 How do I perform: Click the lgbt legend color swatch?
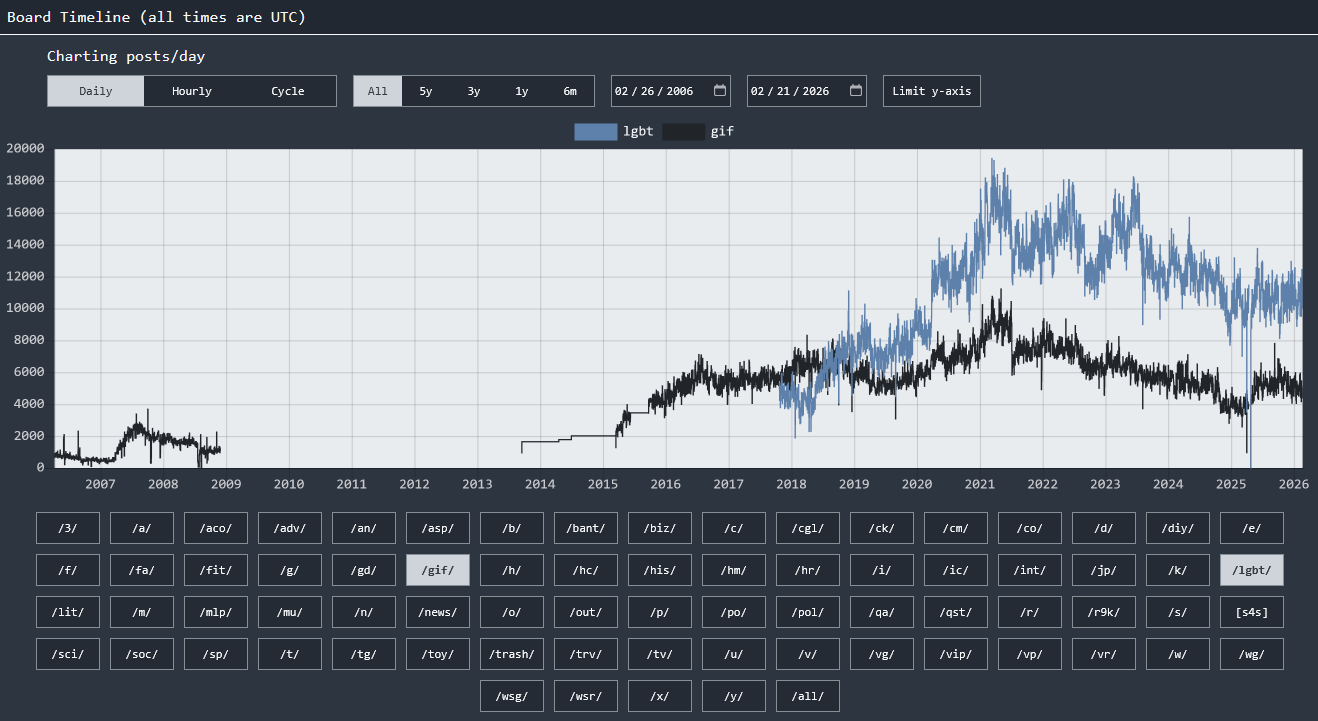click(x=596, y=131)
